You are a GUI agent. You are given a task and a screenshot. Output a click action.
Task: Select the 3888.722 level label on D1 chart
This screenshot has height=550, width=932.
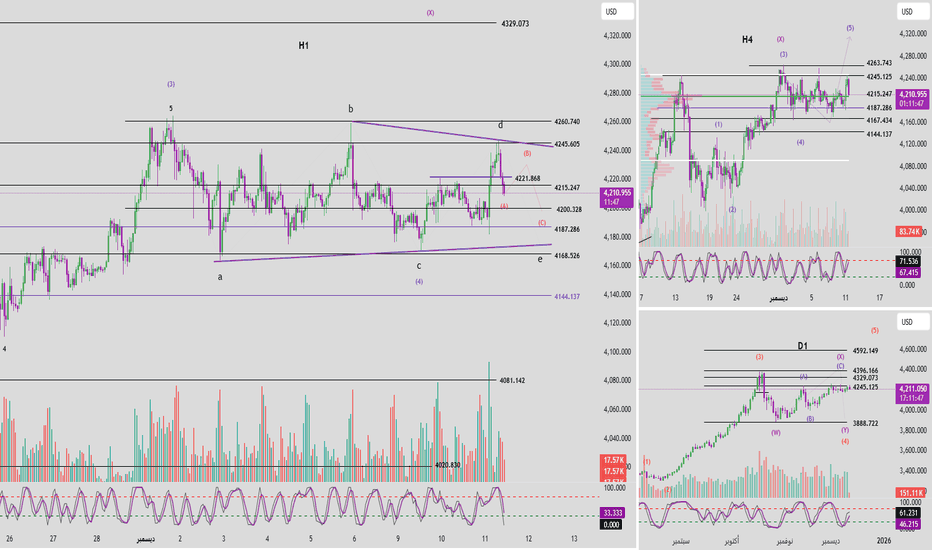click(x=865, y=423)
